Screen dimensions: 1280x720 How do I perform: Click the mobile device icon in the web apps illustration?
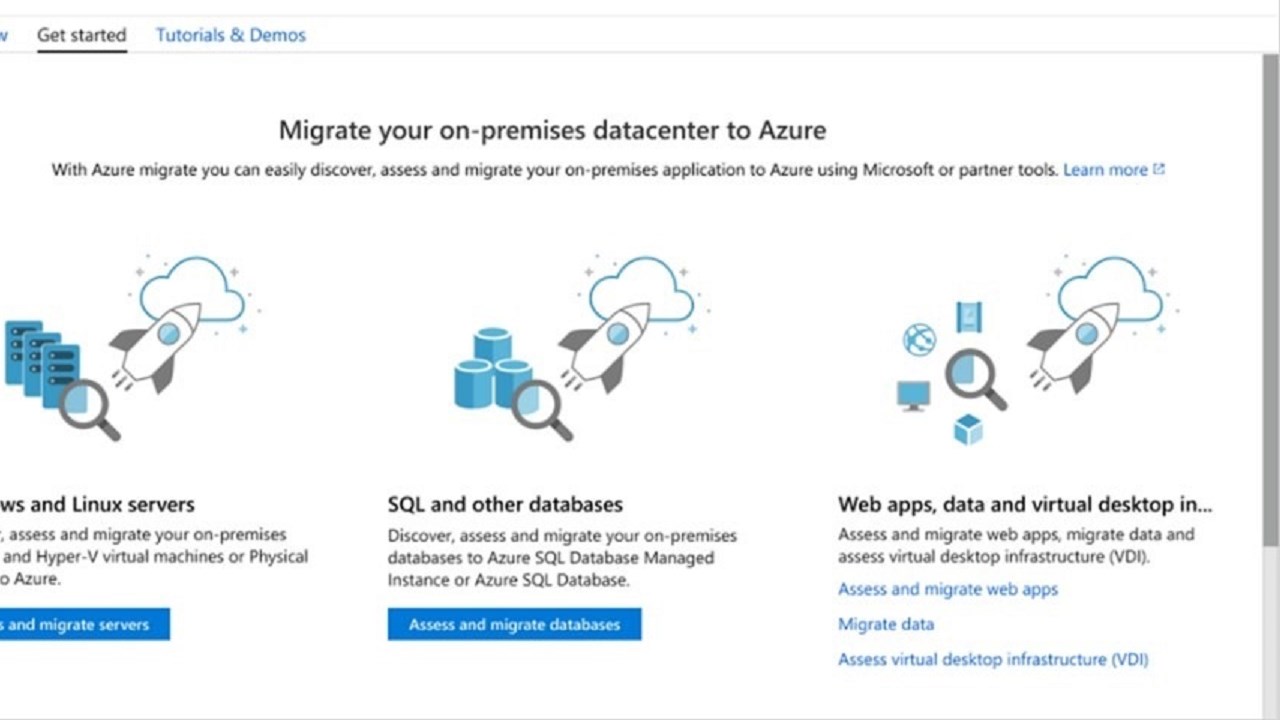click(x=968, y=317)
